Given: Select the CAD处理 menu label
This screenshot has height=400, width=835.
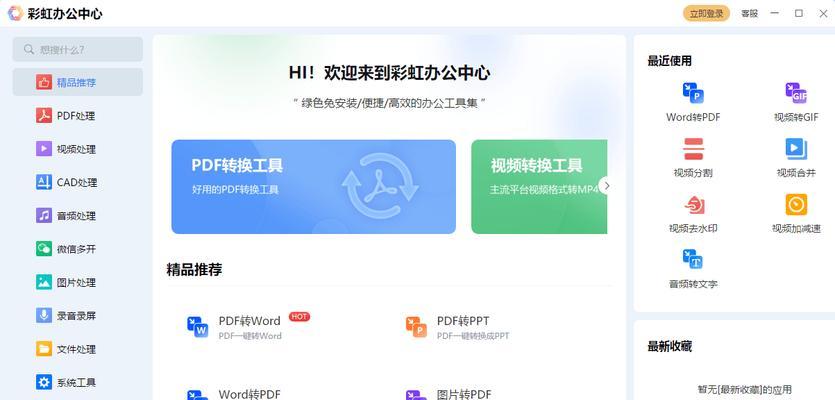Looking at the screenshot, I should 77,183.
